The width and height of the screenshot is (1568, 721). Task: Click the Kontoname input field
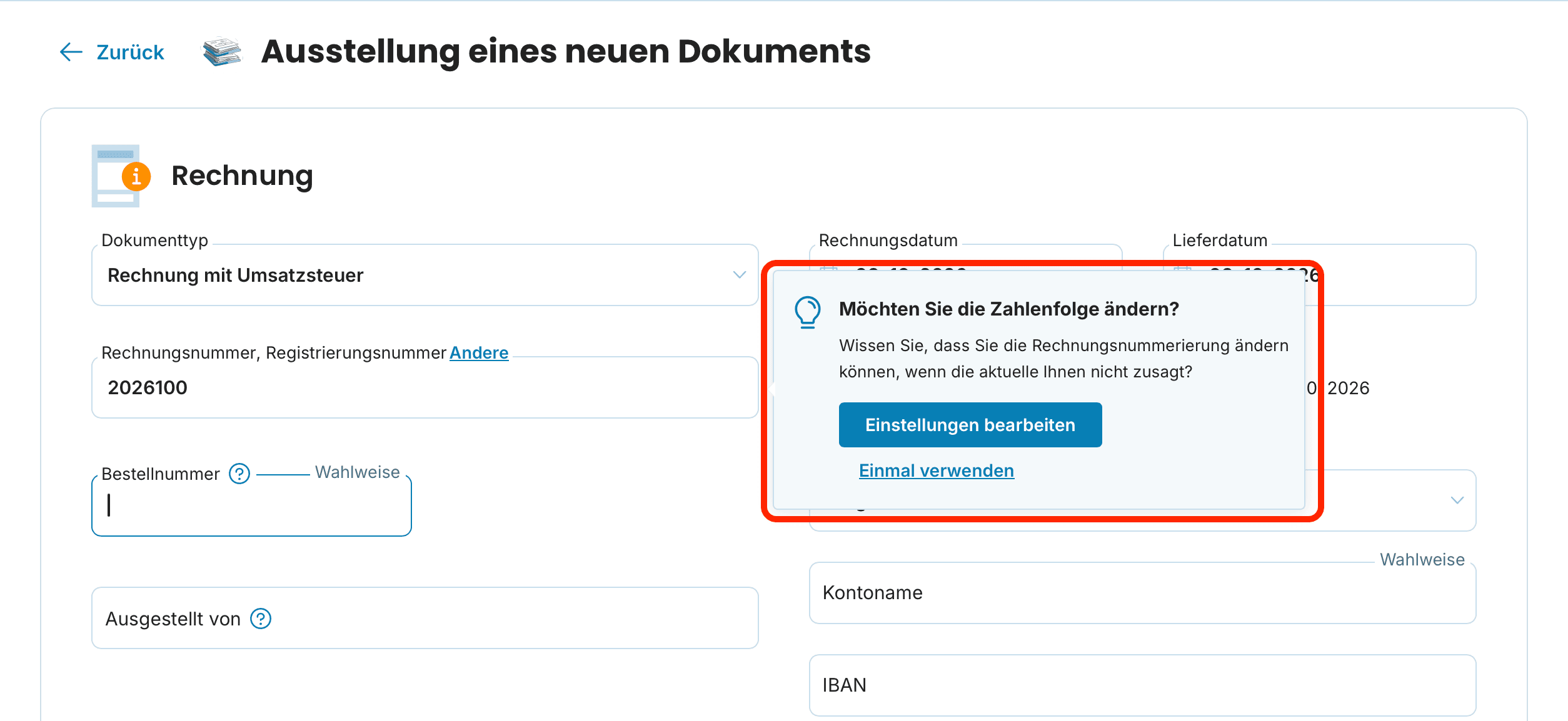pyautogui.click(x=1143, y=592)
